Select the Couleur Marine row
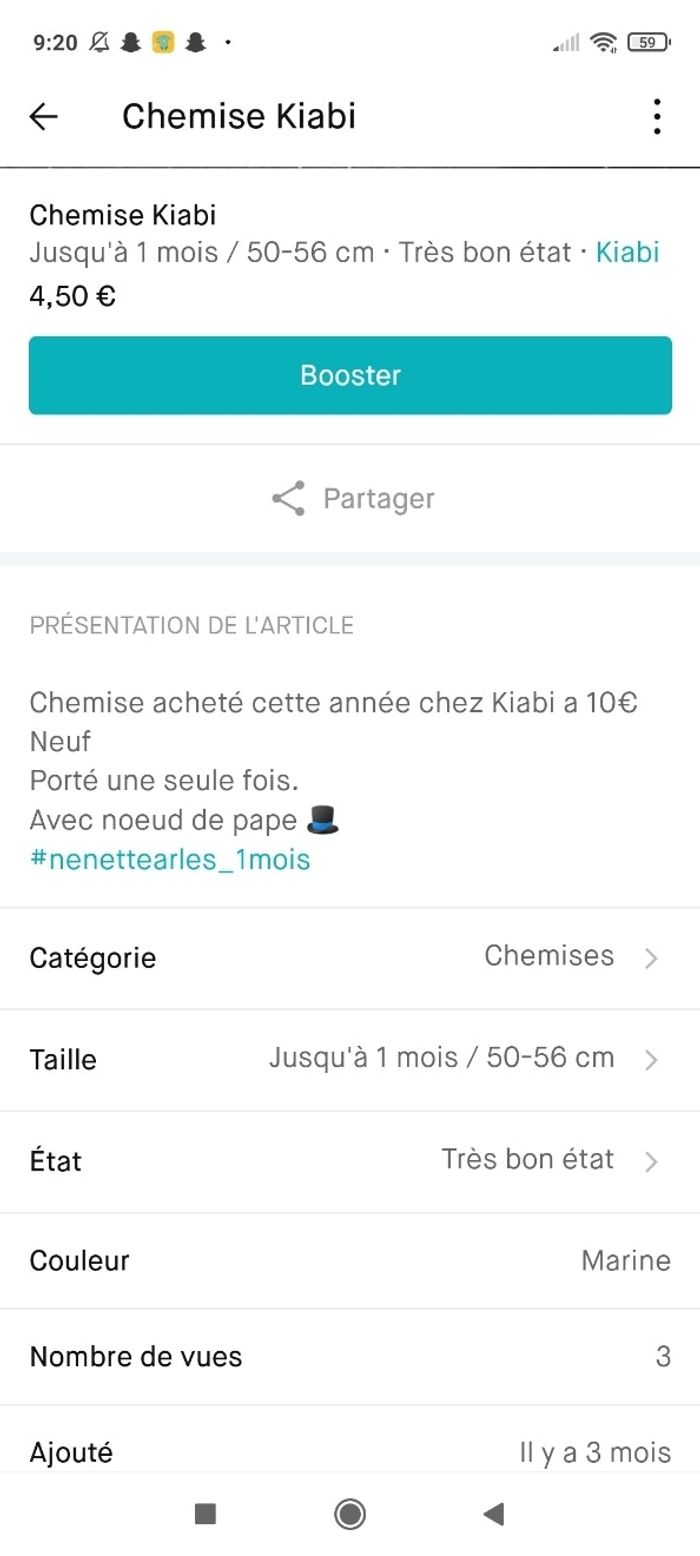The height and width of the screenshot is (1556, 700). click(350, 1260)
